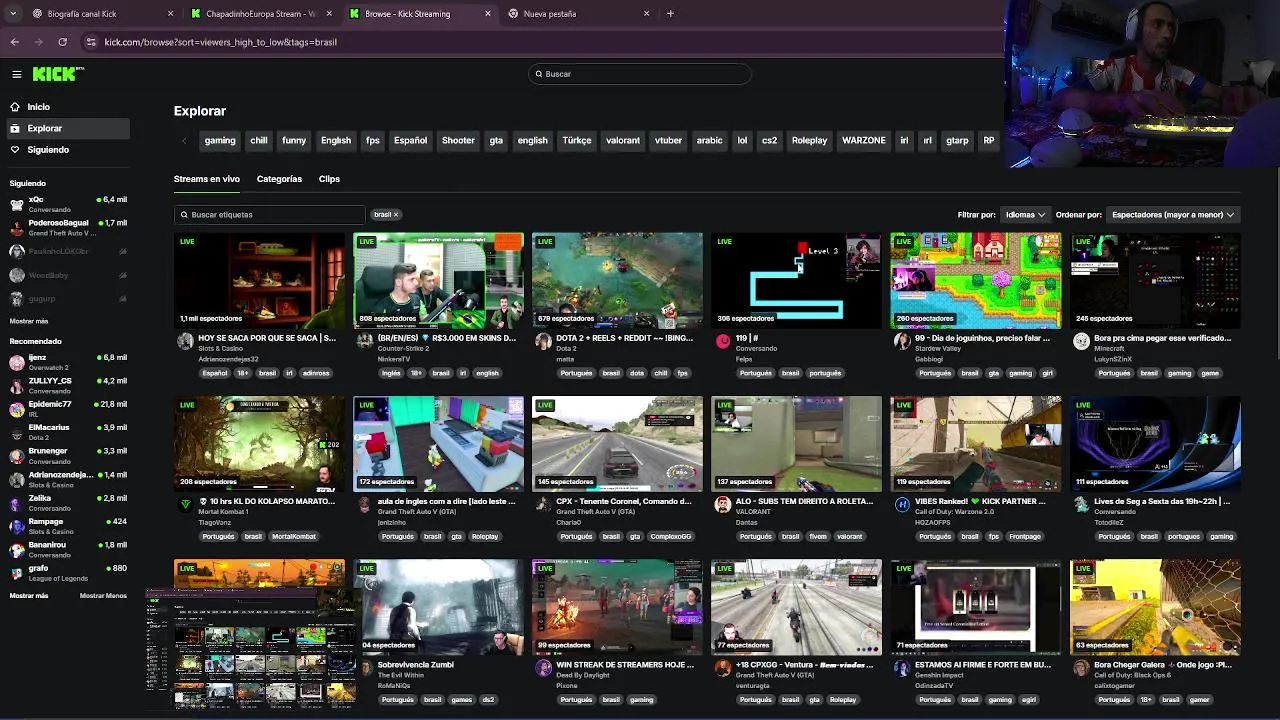
Task: Click Rampage avatar in sidebar
Action: tap(17, 526)
